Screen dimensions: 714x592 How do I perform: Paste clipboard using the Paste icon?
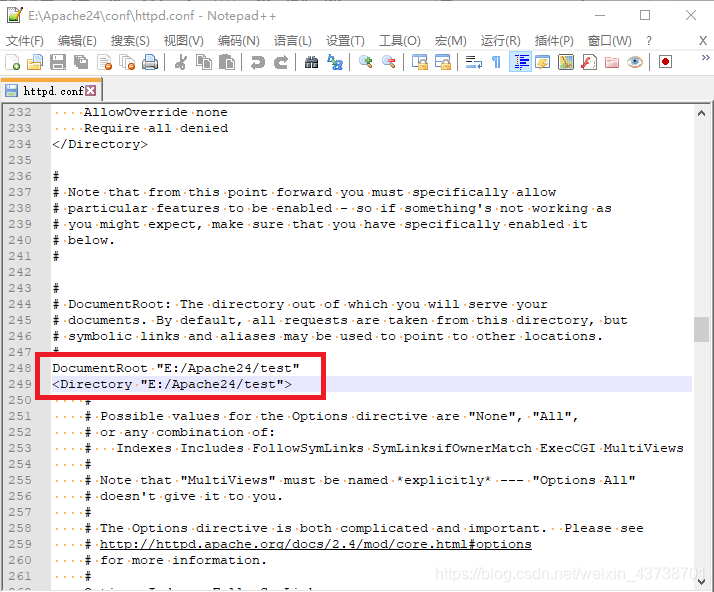point(227,62)
